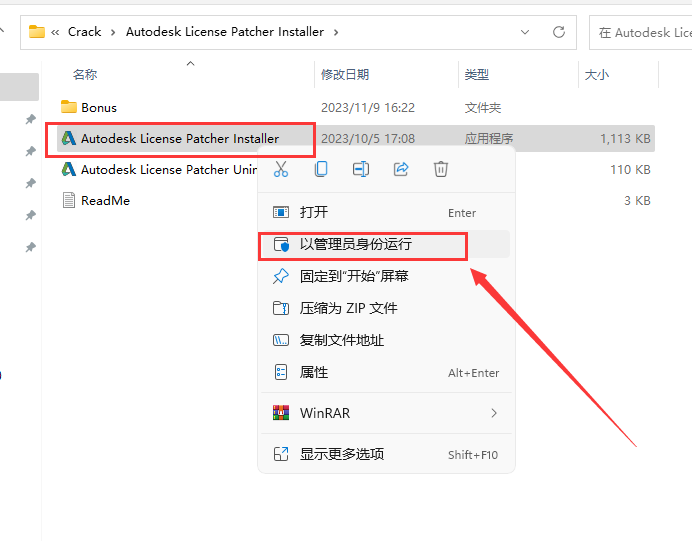Sort by the 名称 column header
This screenshot has width=692, height=541.
pyautogui.click(x=85, y=75)
